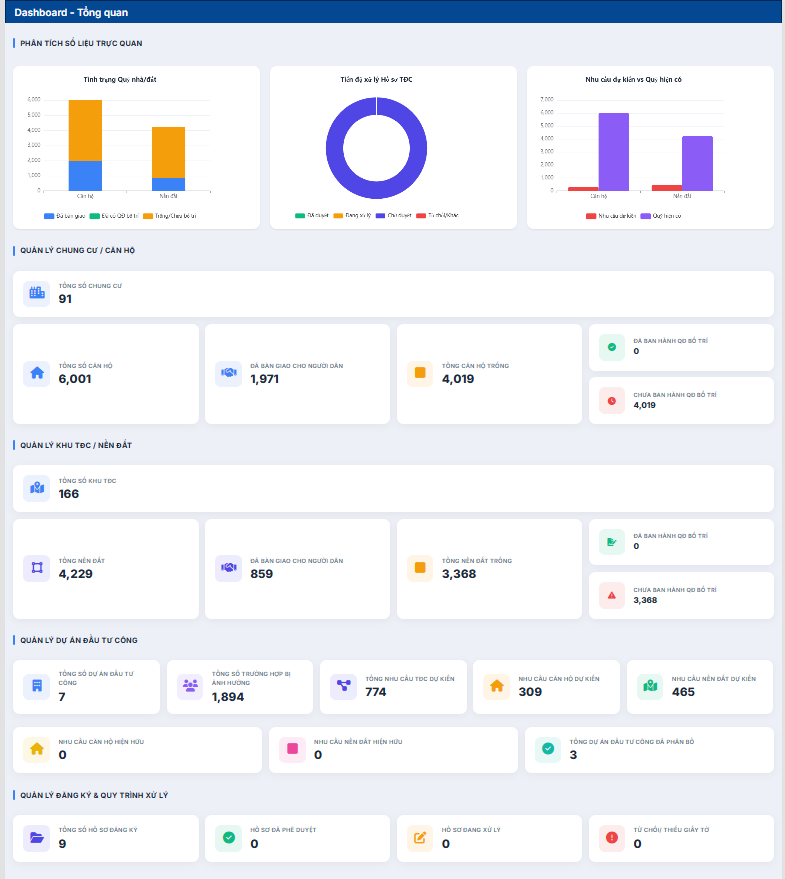The height and width of the screenshot is (879, 785).
Task: Toggle green Đã có QĐ bố trí legend item
Action: [x=114, y=216]
